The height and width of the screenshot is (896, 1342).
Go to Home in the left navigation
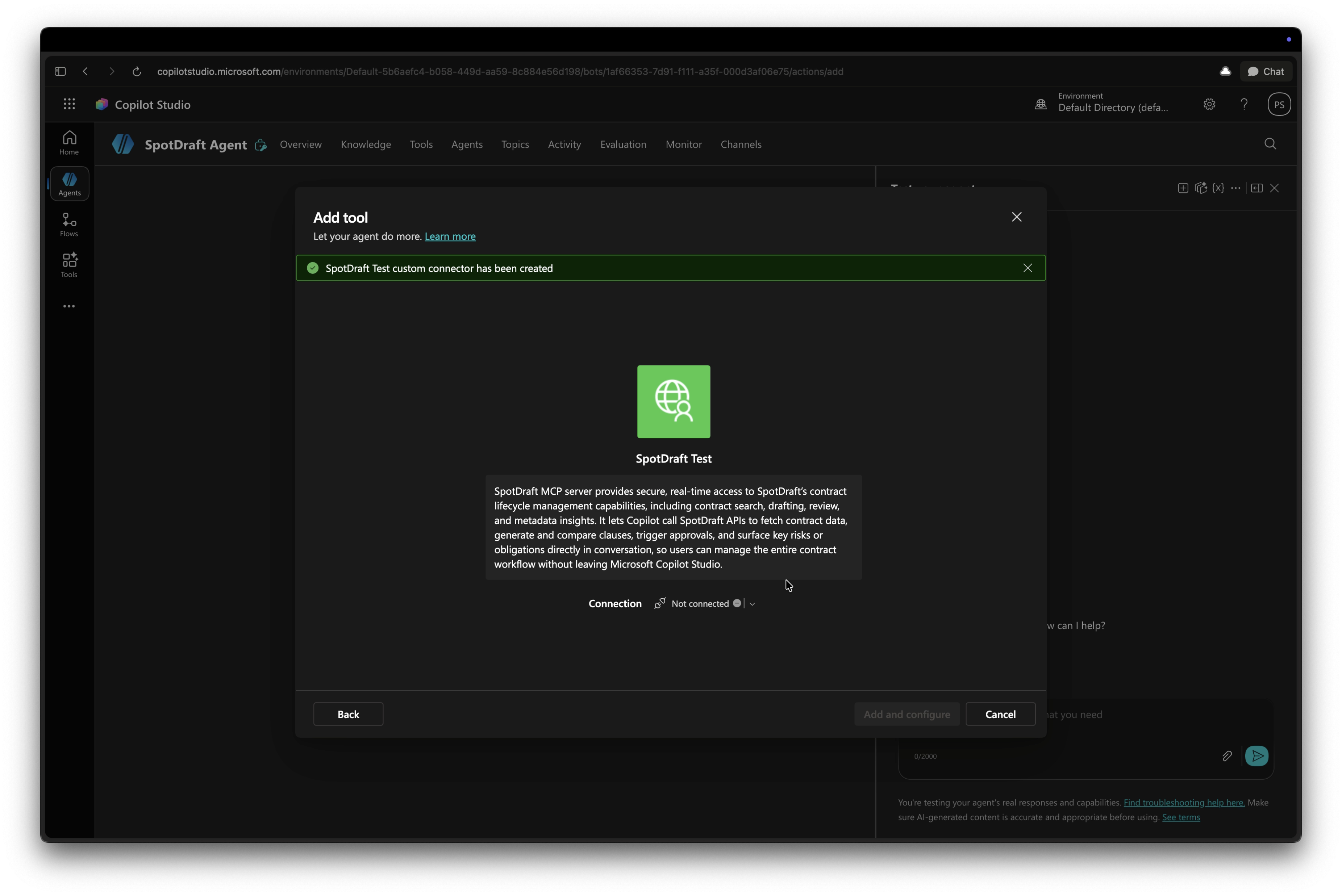[x=69, y=143]
